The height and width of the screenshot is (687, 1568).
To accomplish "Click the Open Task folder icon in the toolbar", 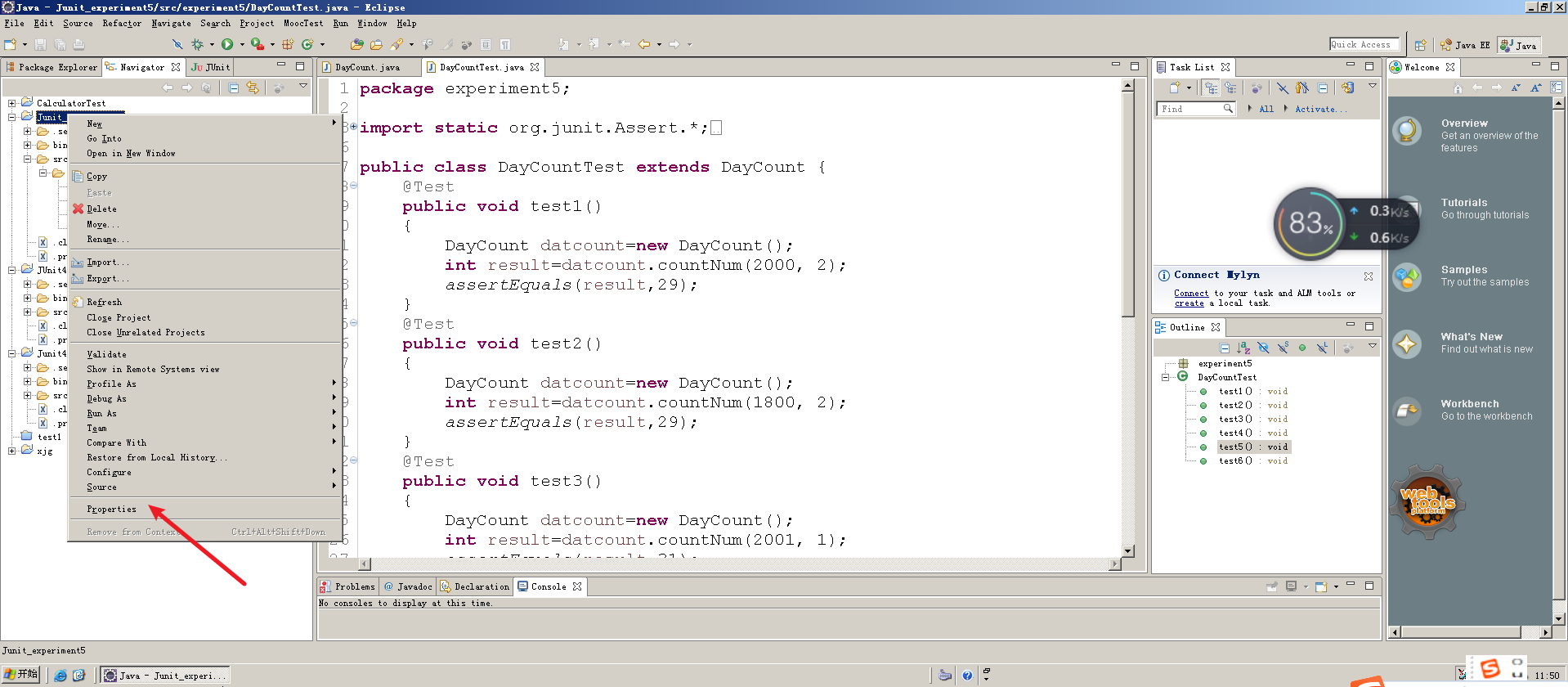I will [376, 44].
